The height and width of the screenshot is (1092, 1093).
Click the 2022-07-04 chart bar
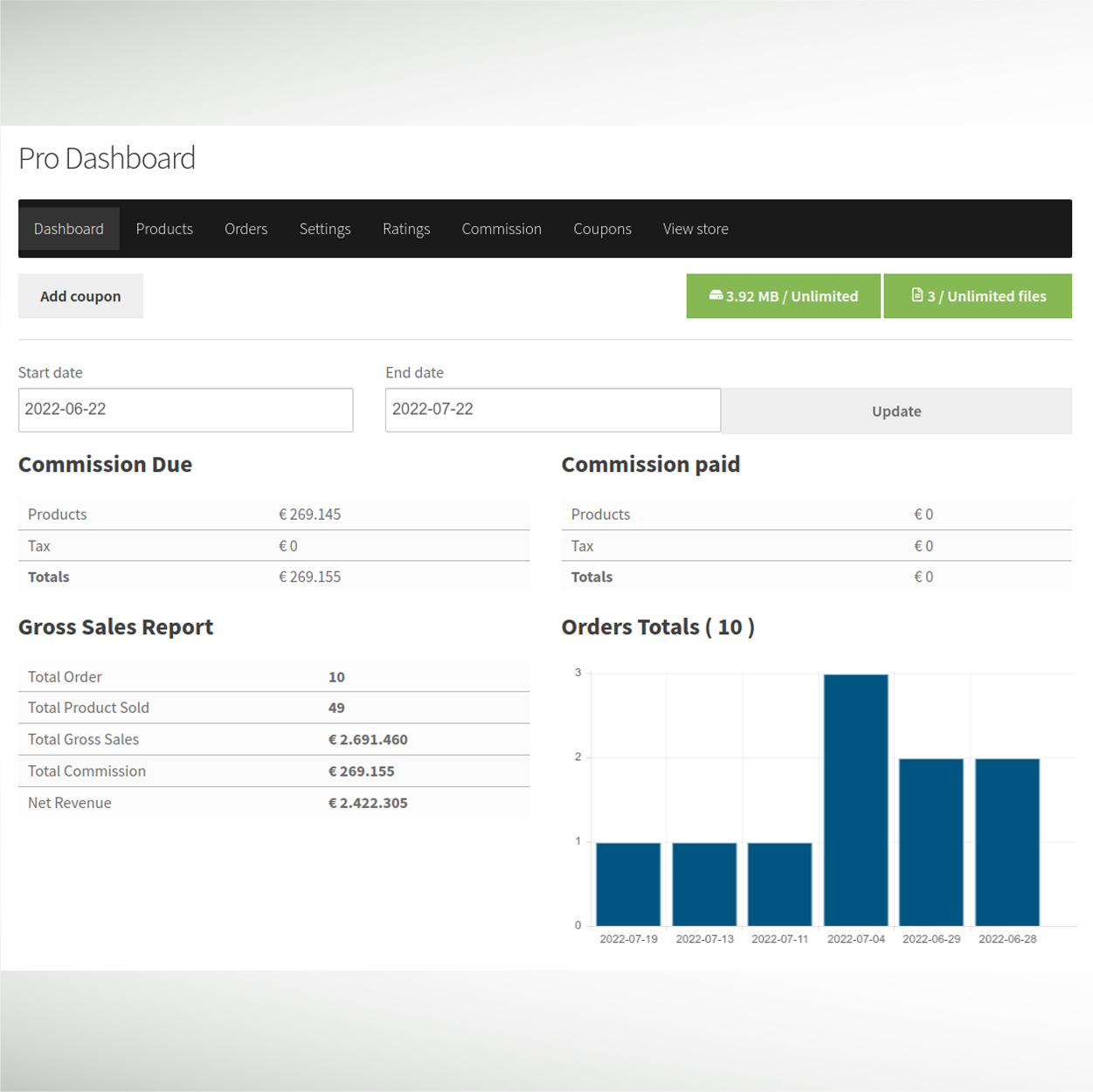click(x=856, y=799)
